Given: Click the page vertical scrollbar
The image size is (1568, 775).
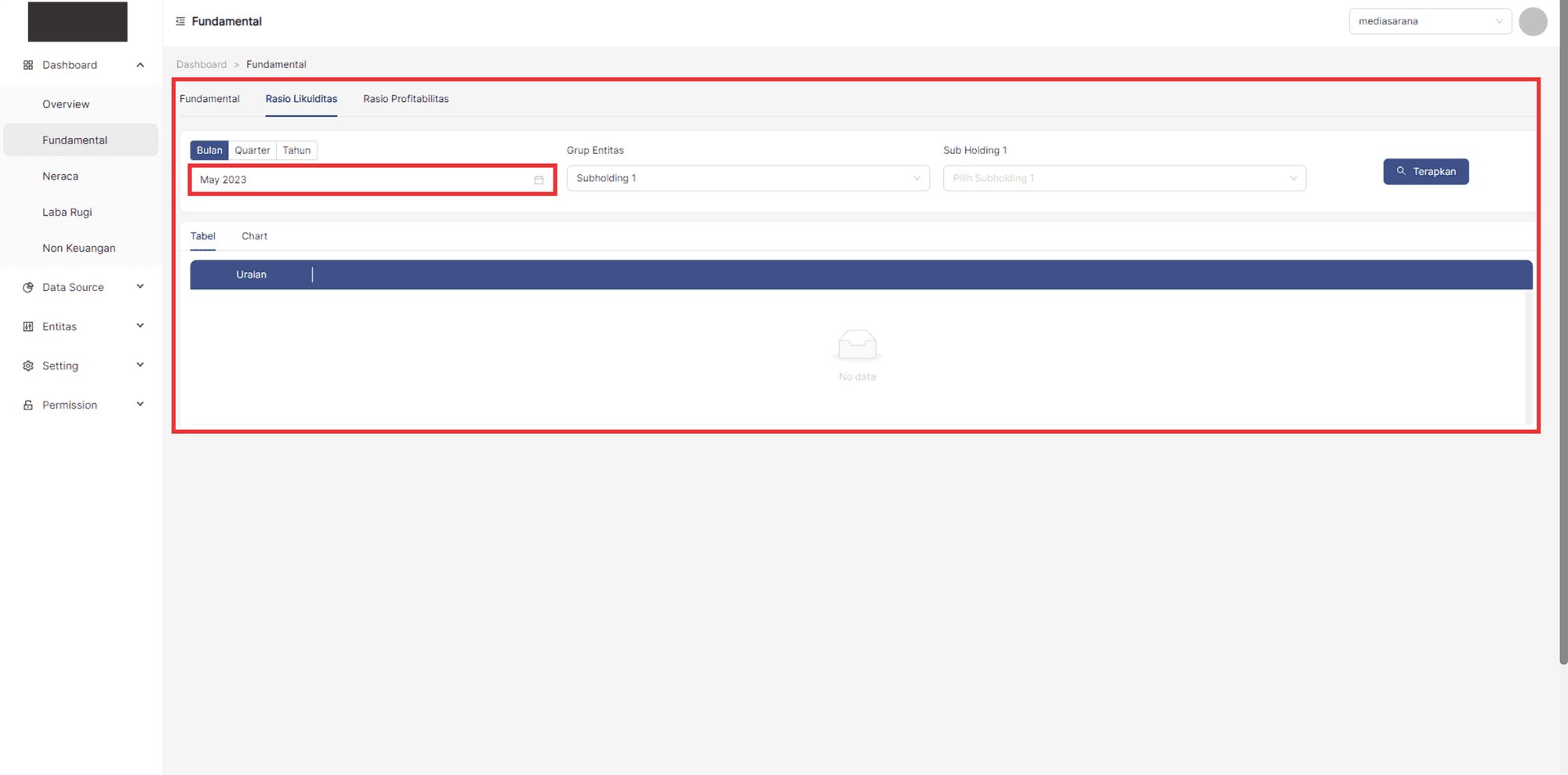Looking at the screenshot, I should [x=1563, y=329].
